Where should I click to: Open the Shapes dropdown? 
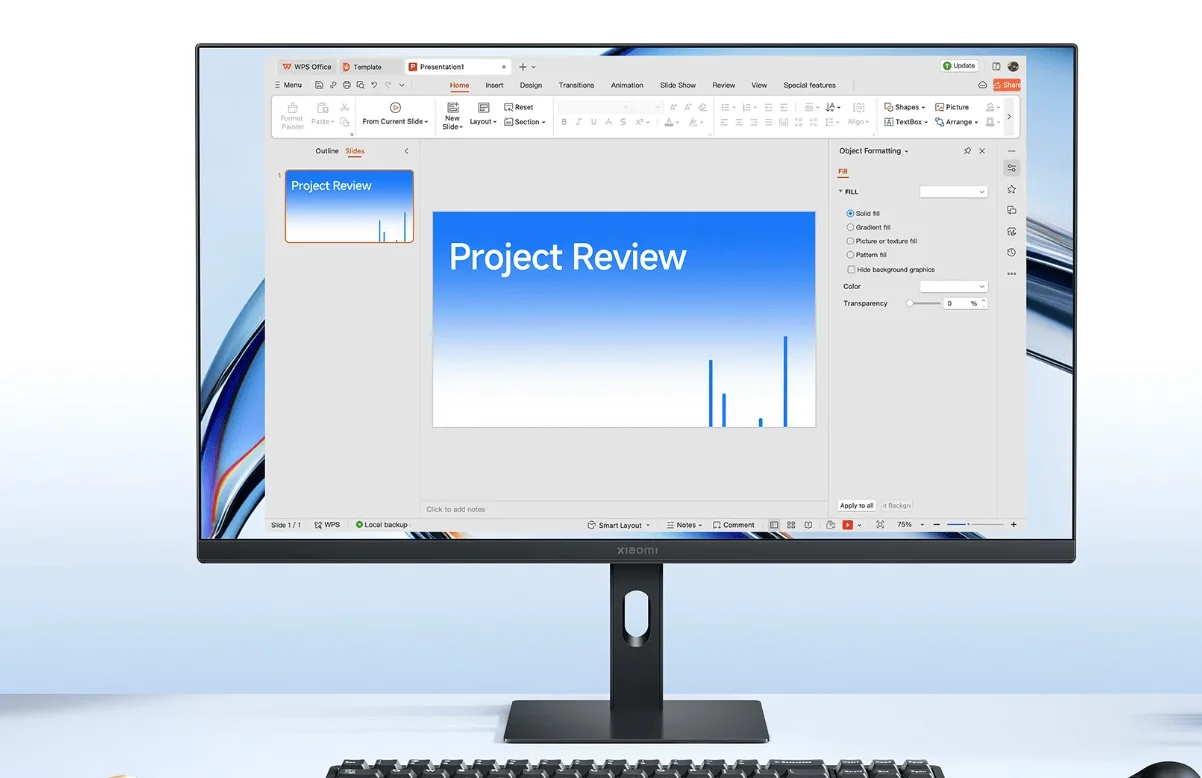pos(904,107)
